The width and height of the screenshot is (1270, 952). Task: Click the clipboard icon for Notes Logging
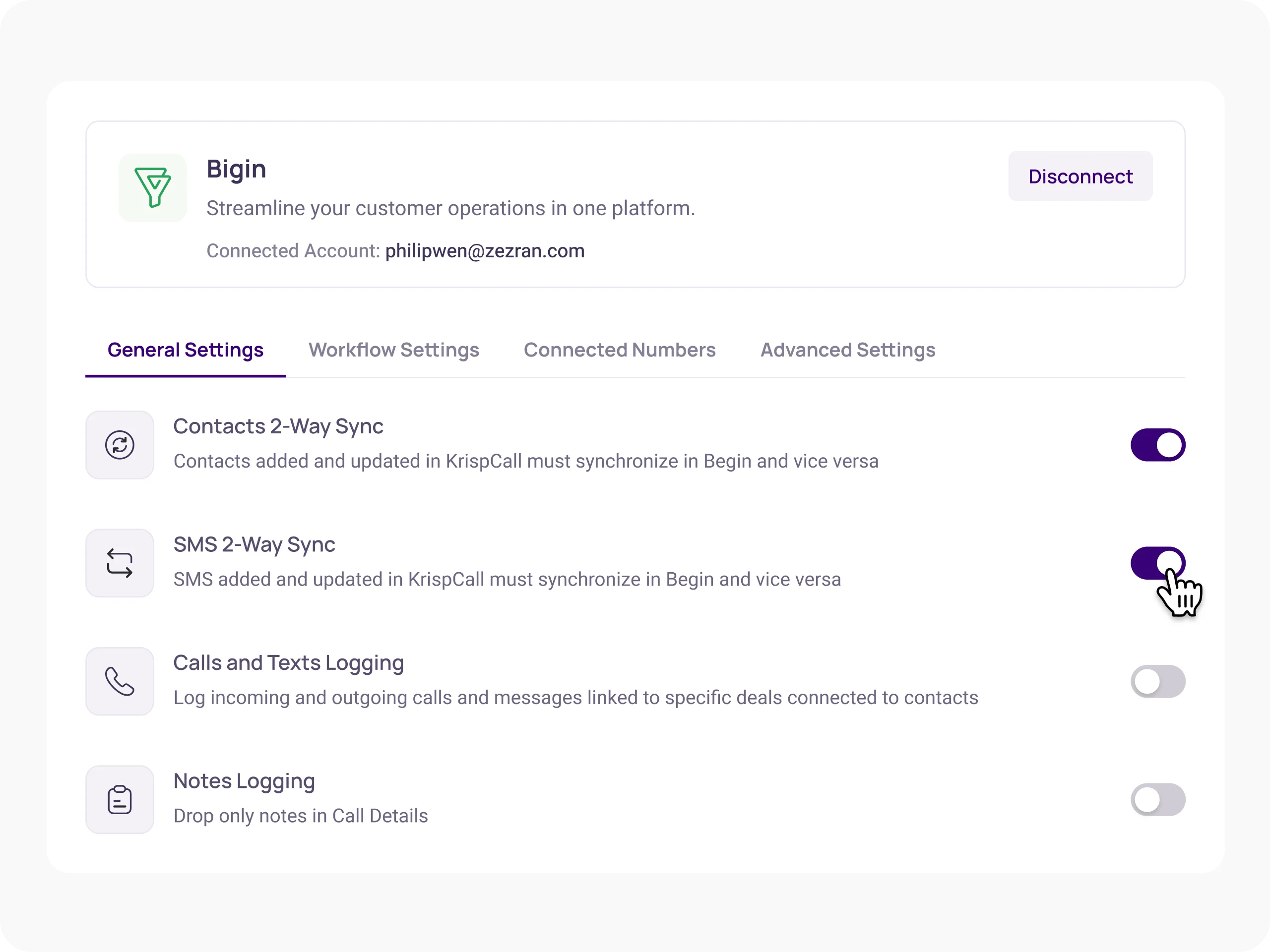coord(120,799)
